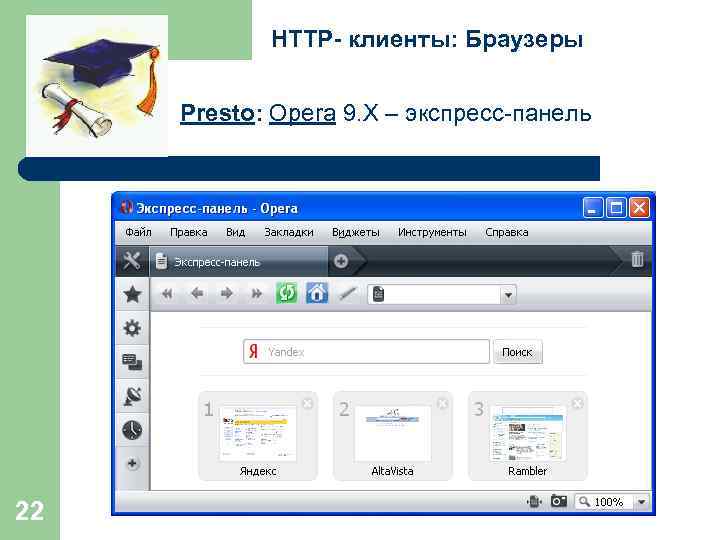Click the Opera underlined link
The image size is (720, 540).
coord(302,113)
